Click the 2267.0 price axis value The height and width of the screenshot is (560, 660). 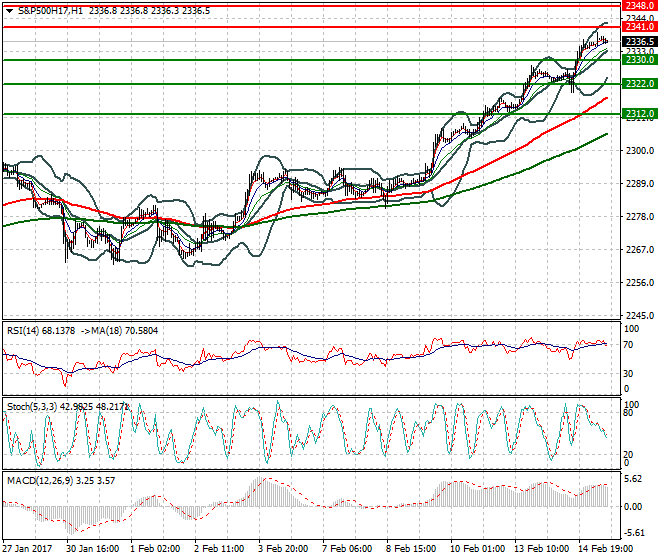[640, 250]
